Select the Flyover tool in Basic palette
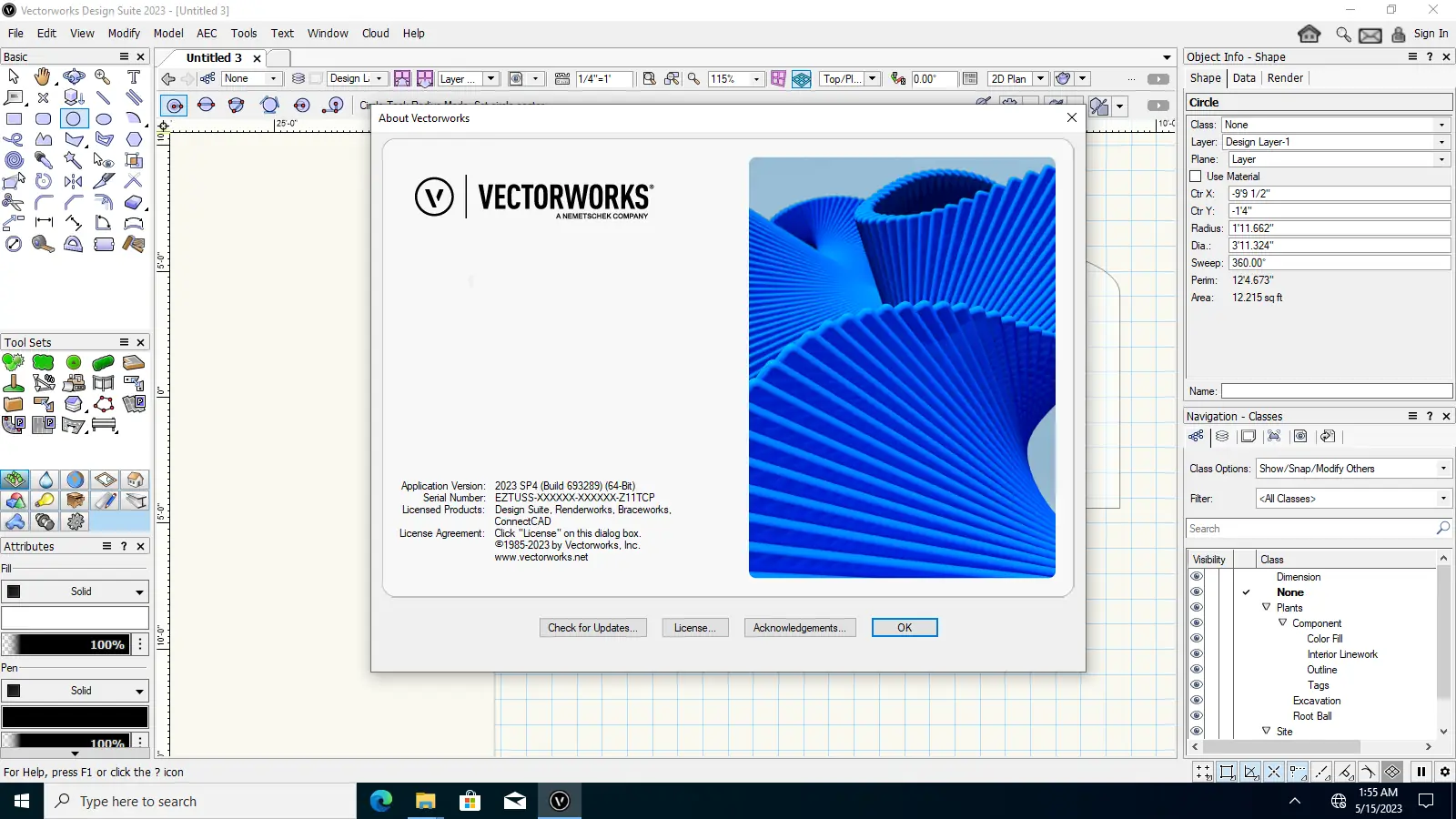 coord(74,76)
